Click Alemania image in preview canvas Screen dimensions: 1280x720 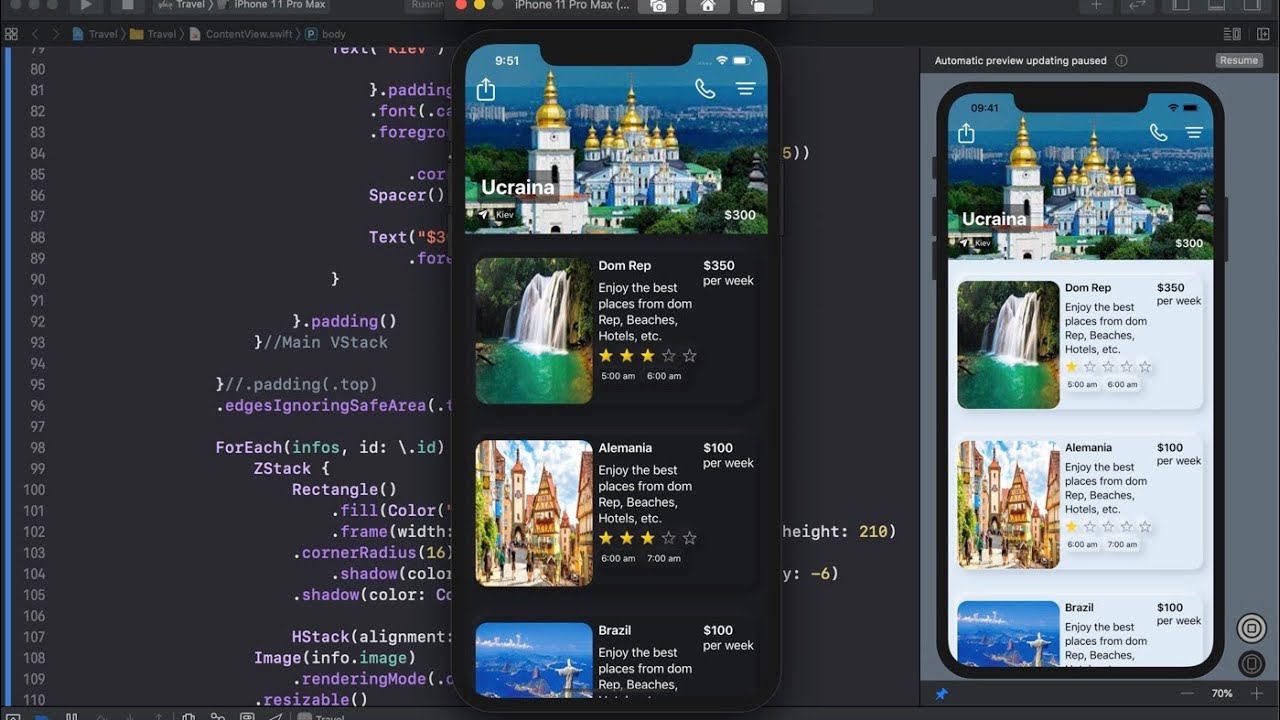(1008, 505)
